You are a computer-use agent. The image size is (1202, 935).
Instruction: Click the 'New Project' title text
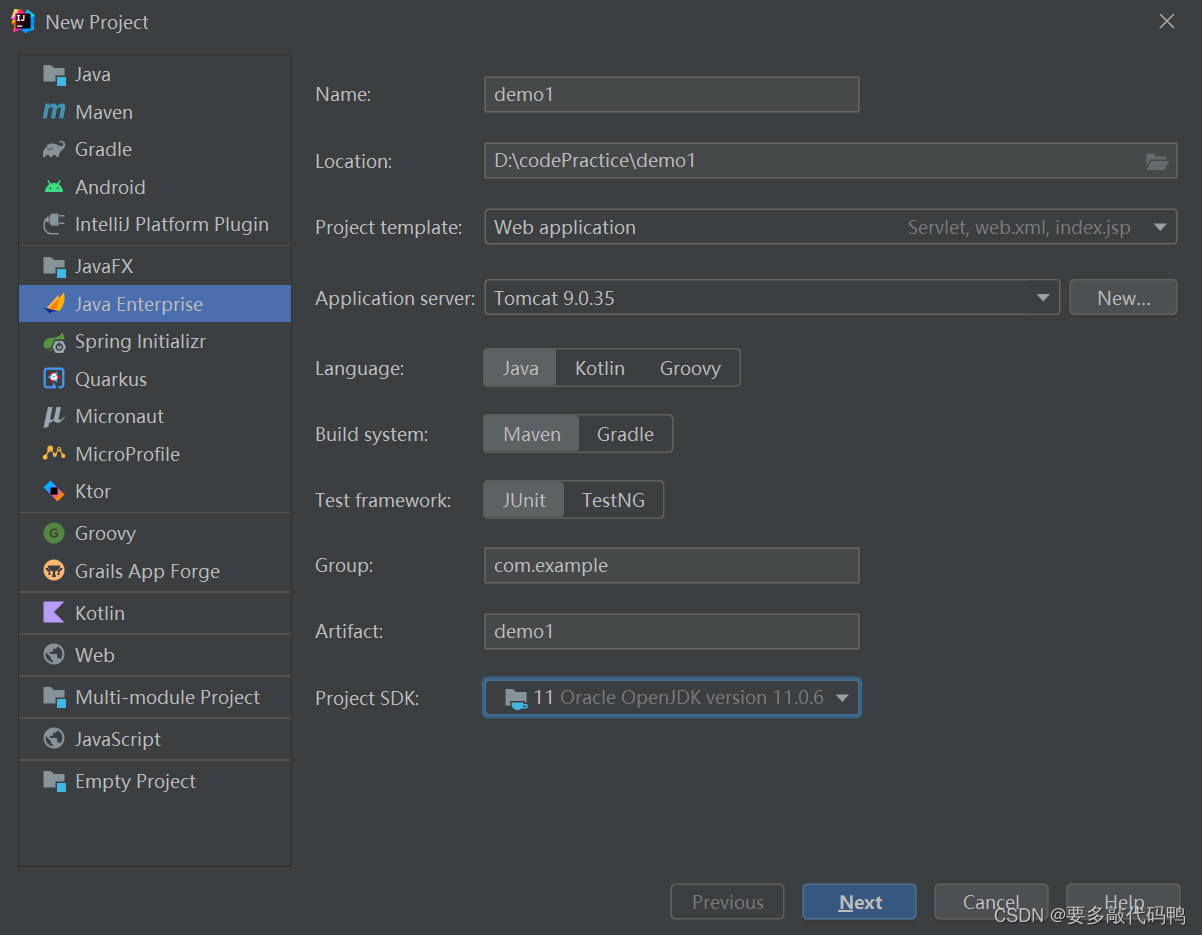(x=97, y=22)
